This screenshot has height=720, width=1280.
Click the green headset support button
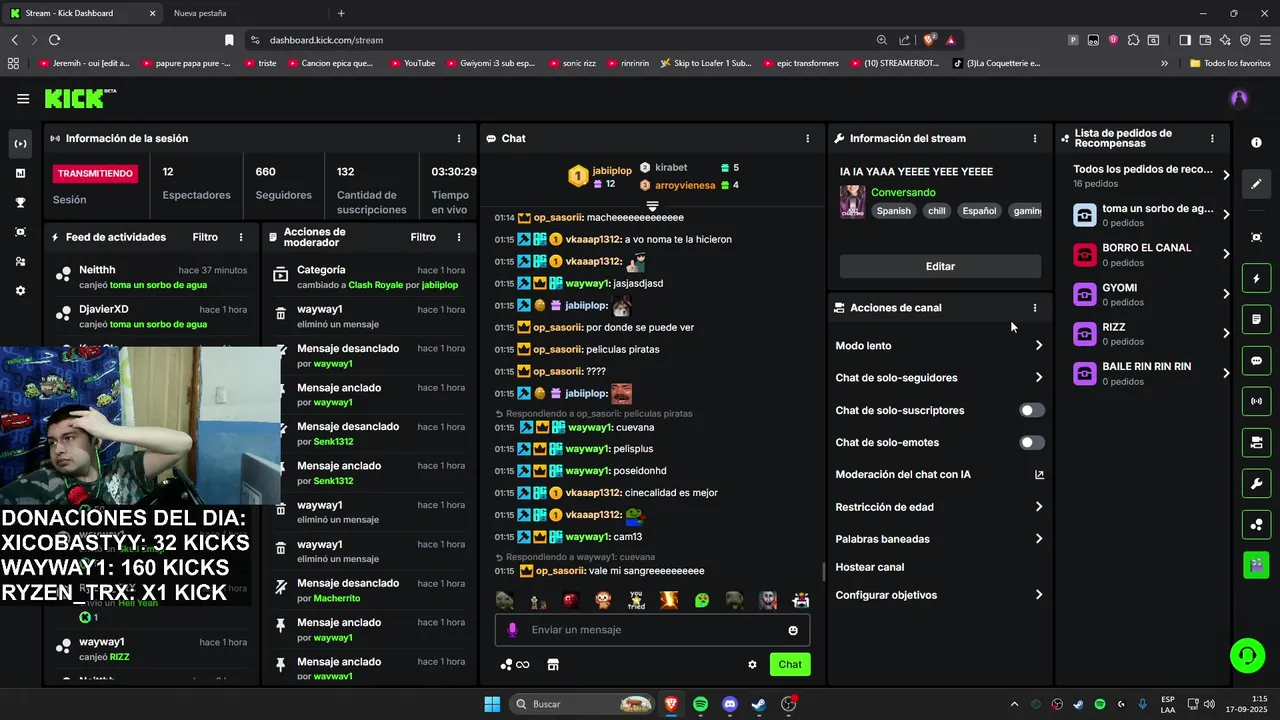pyautogui.click(x=1247, y=656)
